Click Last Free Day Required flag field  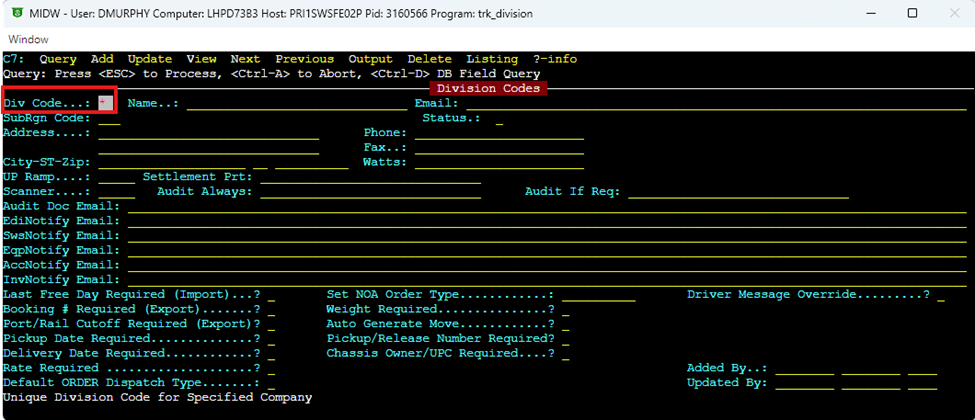[271, 295]
